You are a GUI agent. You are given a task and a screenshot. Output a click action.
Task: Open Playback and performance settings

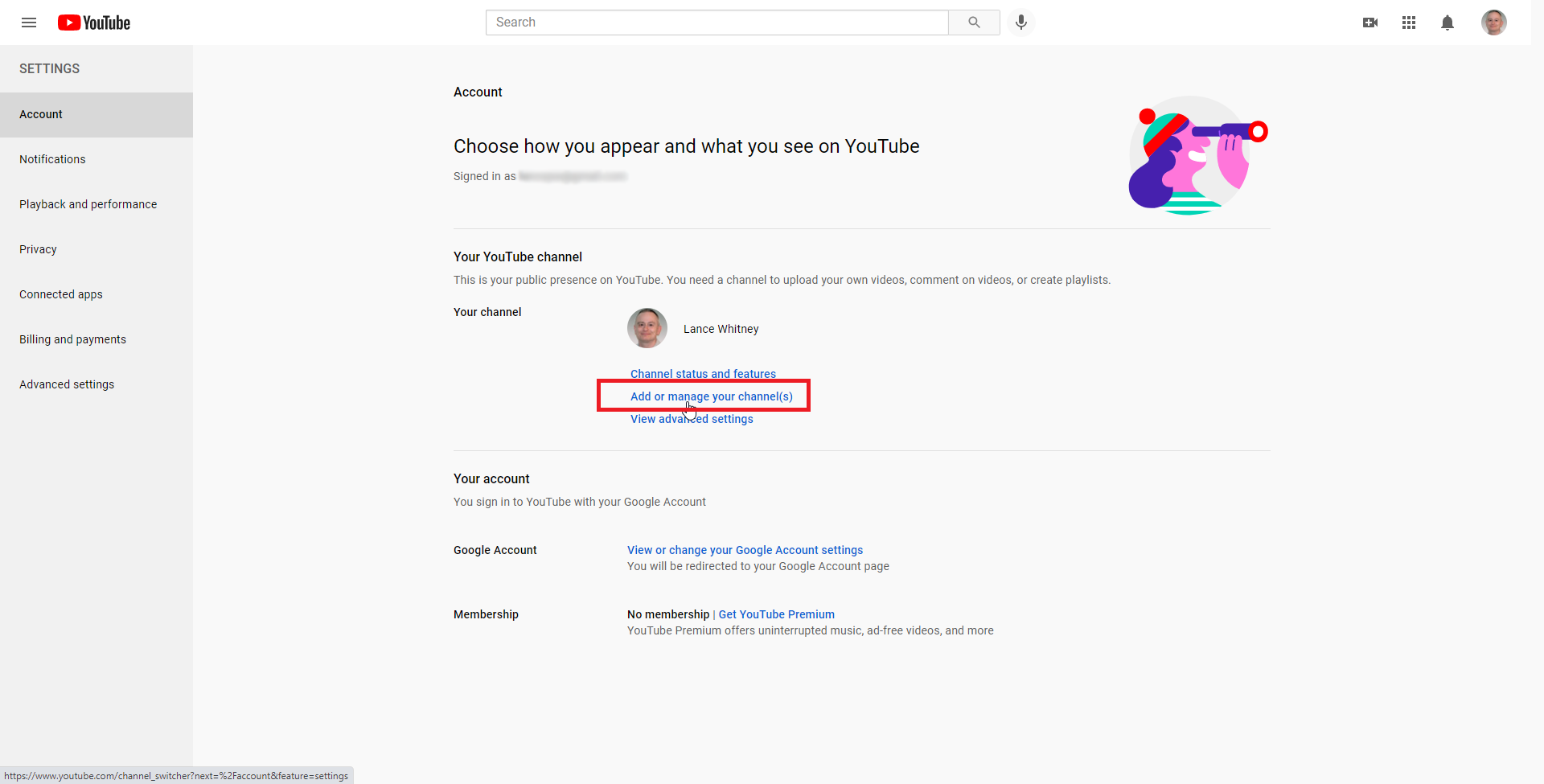pyautogui.click(x=96, y=205)
